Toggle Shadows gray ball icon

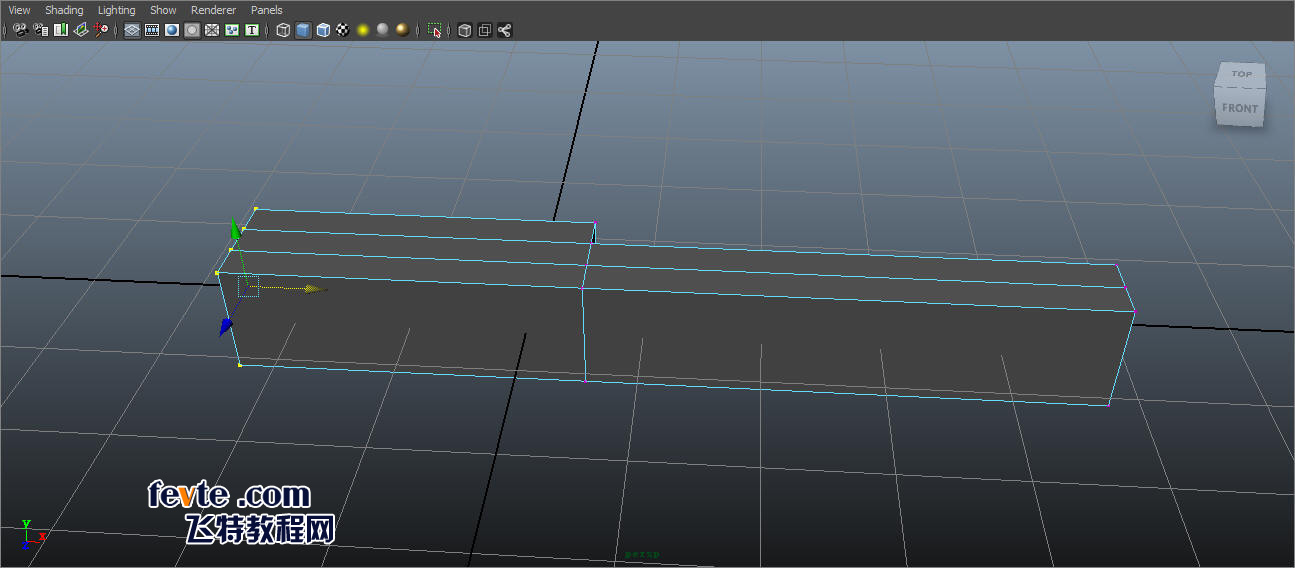382,30
